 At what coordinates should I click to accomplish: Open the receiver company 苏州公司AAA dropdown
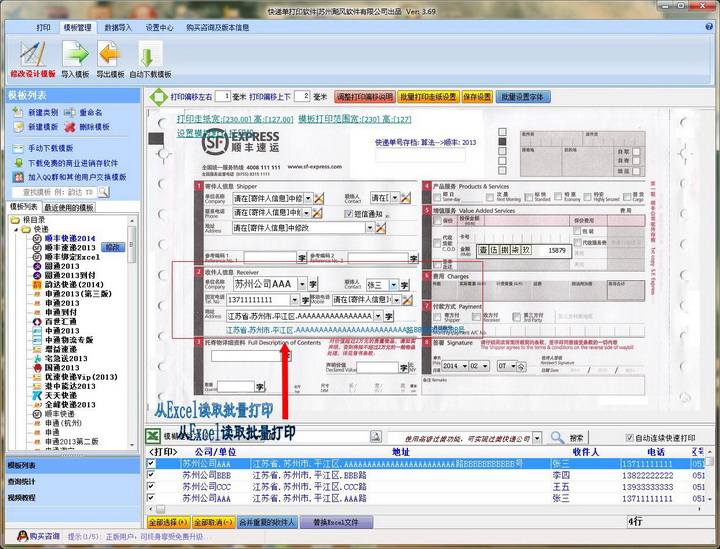click(x=302, y=284)
